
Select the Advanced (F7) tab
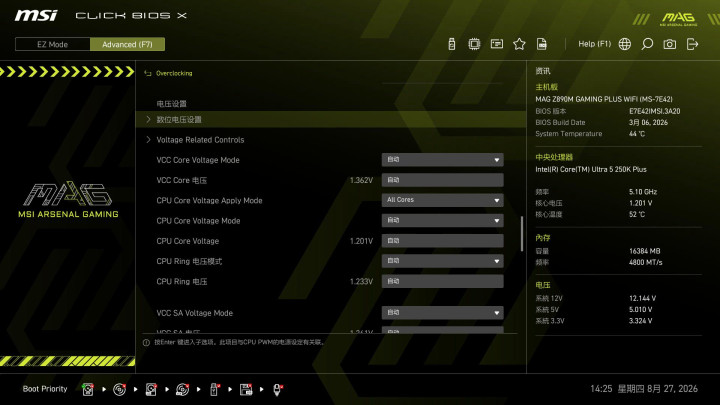tap(127, 44)
